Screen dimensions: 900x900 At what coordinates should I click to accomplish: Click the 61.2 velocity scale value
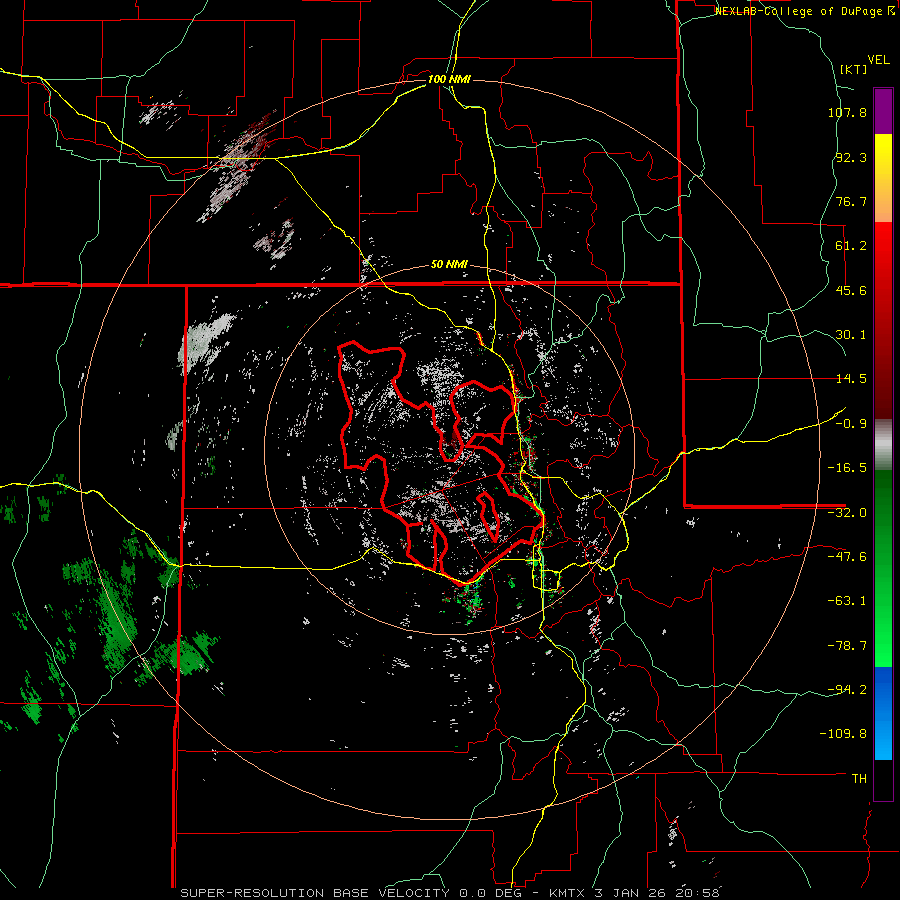[x=851, y=246]
